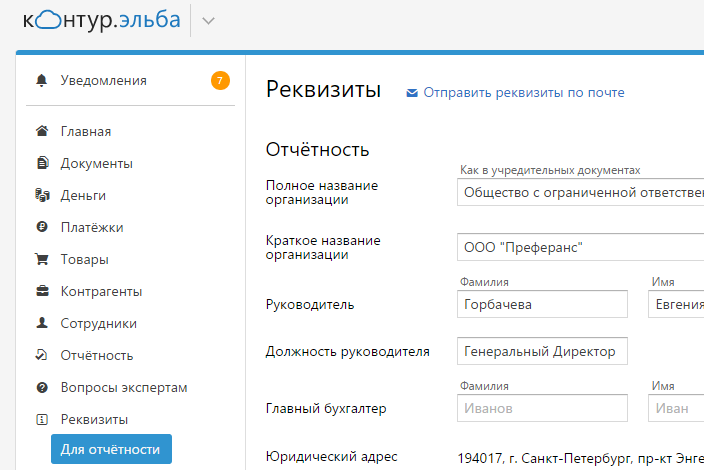Focus the Краткое название организации field
Viewport: 704px width, 470px height.
tap(581, 247)
